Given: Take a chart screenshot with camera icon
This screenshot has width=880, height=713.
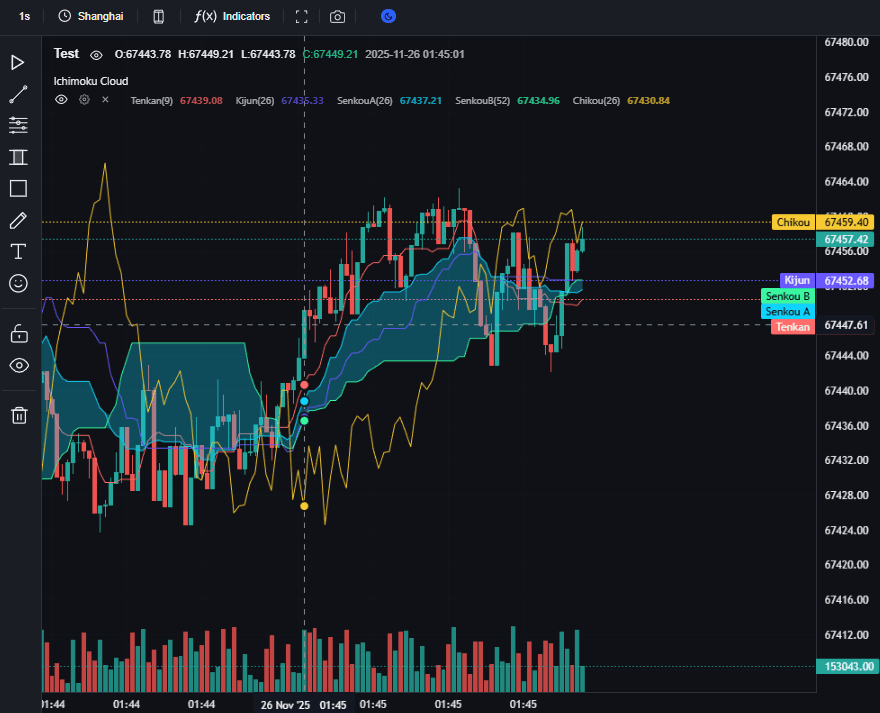Looking at the screenshot, I should tap(338, 17).
